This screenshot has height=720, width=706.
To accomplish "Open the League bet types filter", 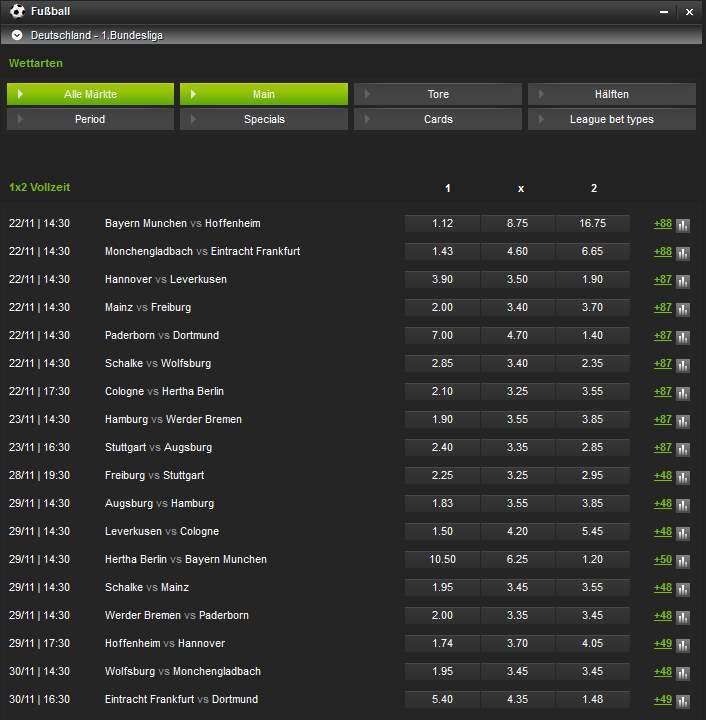I will coord(612,119).
